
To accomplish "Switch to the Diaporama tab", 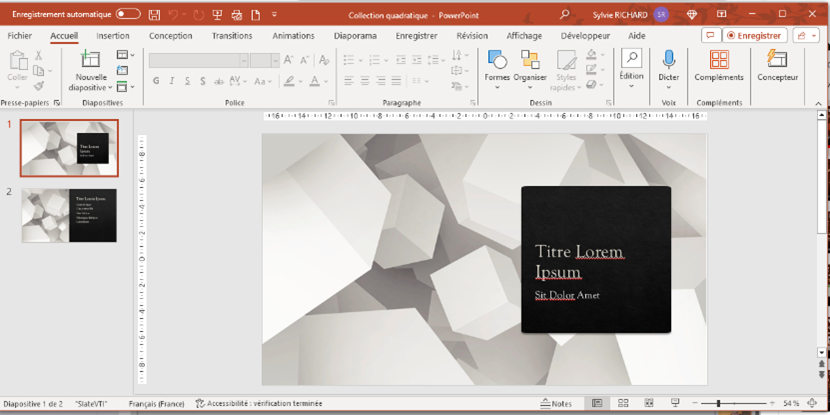I will click(355, 36).
